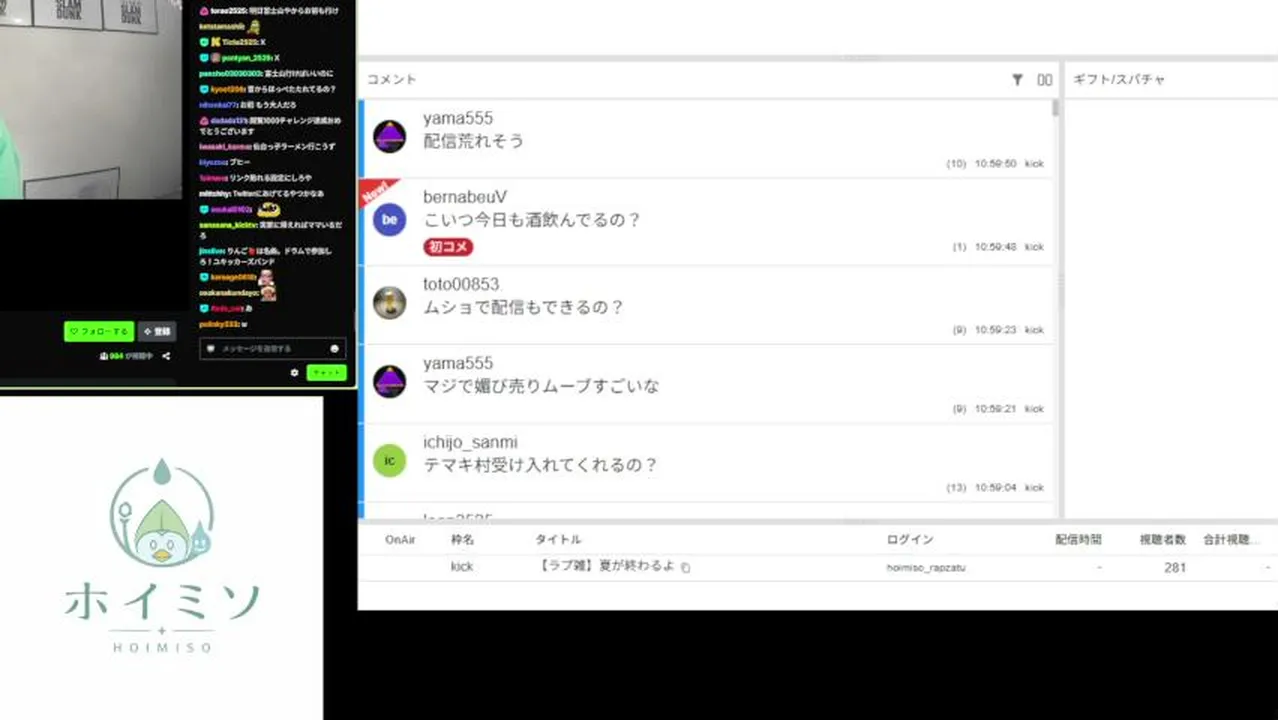
Task: Click the comment list scrollbar thumb
Action: [1056, 108]
